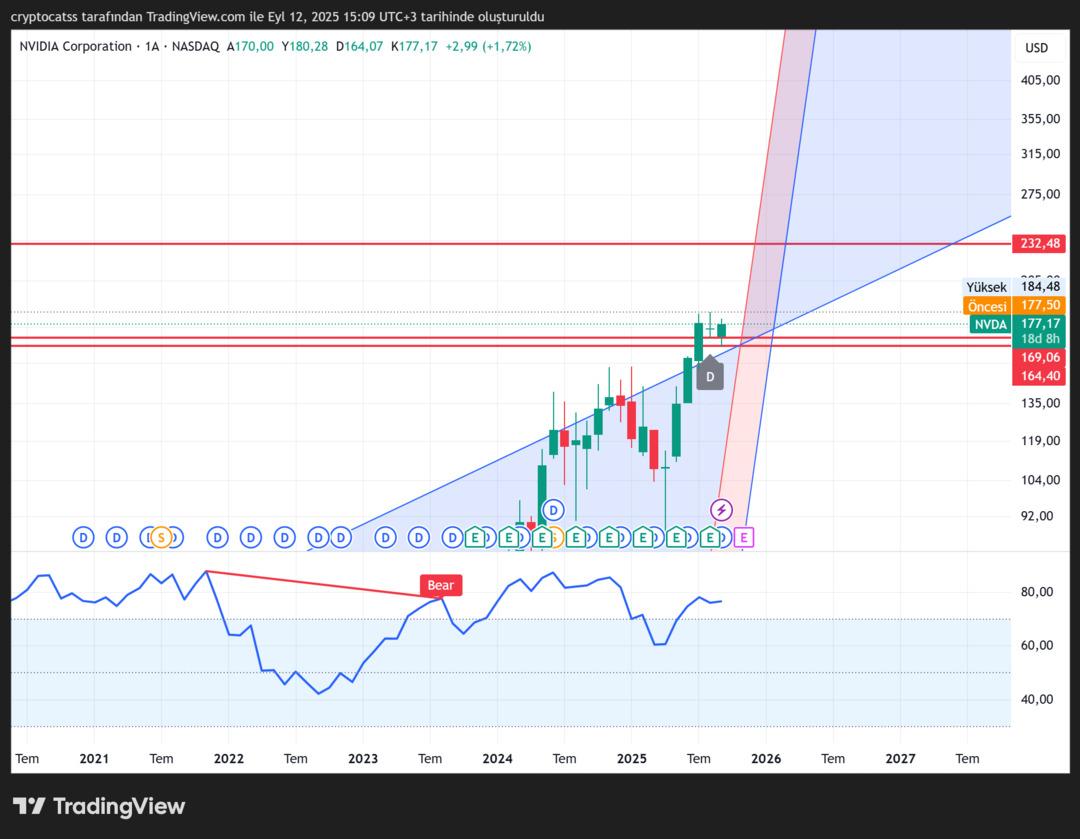Viewport: 1080px width, 839px height.
Task: Click the 405,00 price axis label
Action: 1040,80
